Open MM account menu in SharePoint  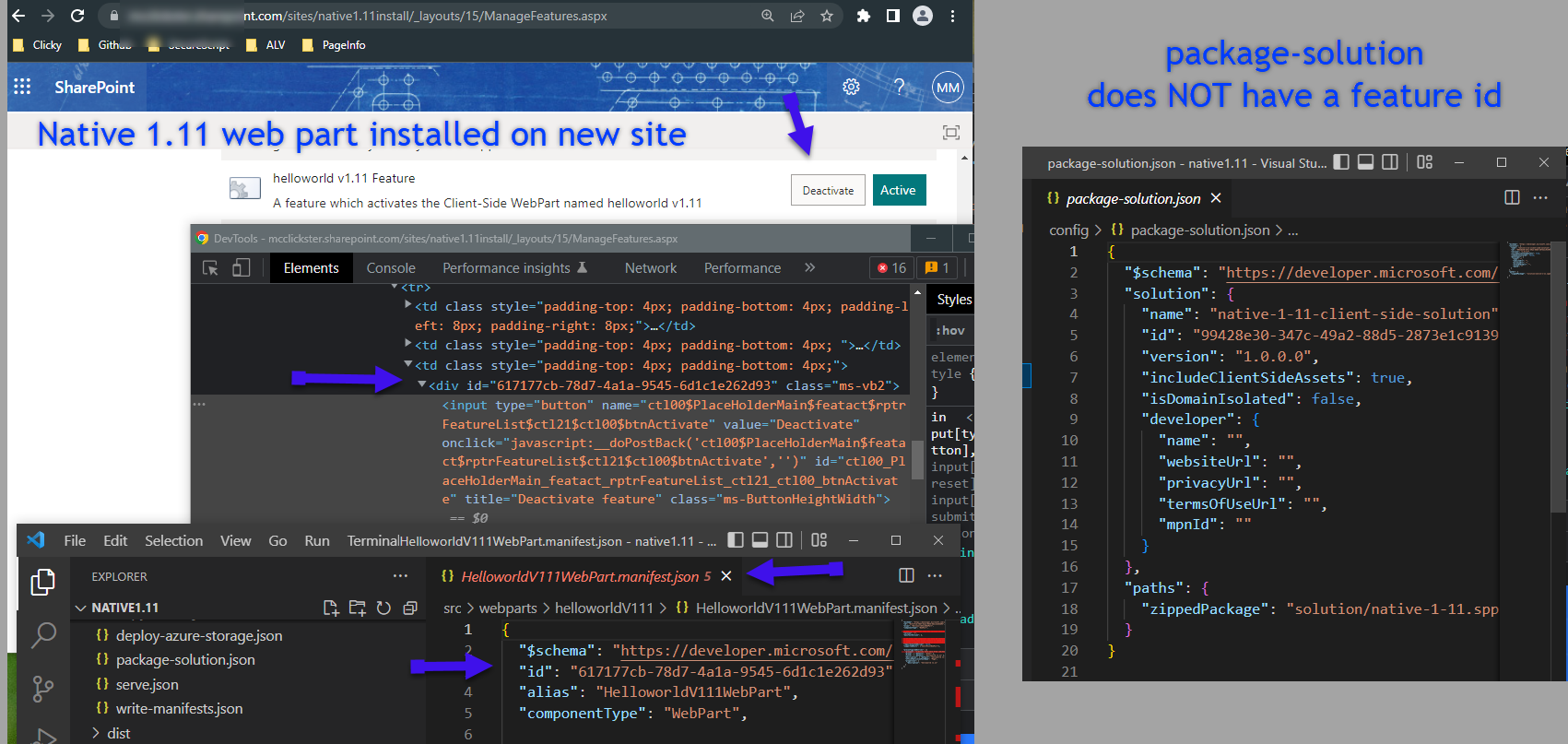(x=948, y=88)
